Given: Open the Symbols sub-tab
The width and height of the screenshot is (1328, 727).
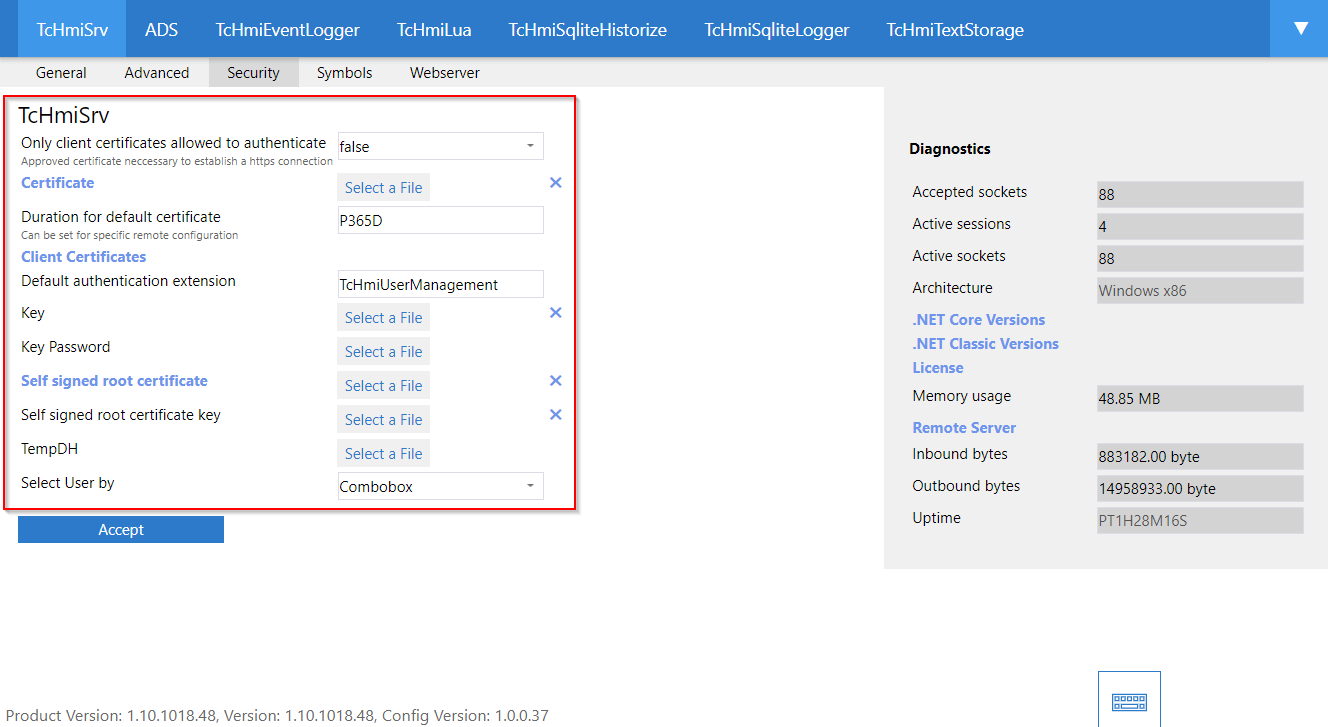Looking at the screenshot, I should pos(345,72).
